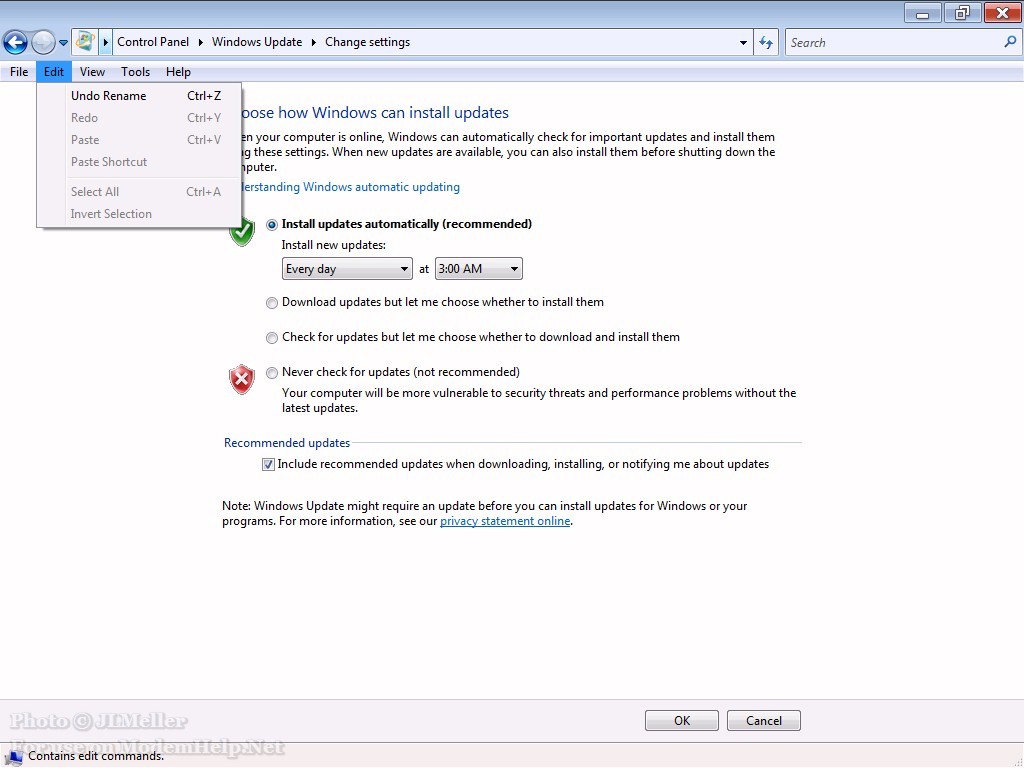
Task: Click the Install new updates label
Action: coord(334,245)
